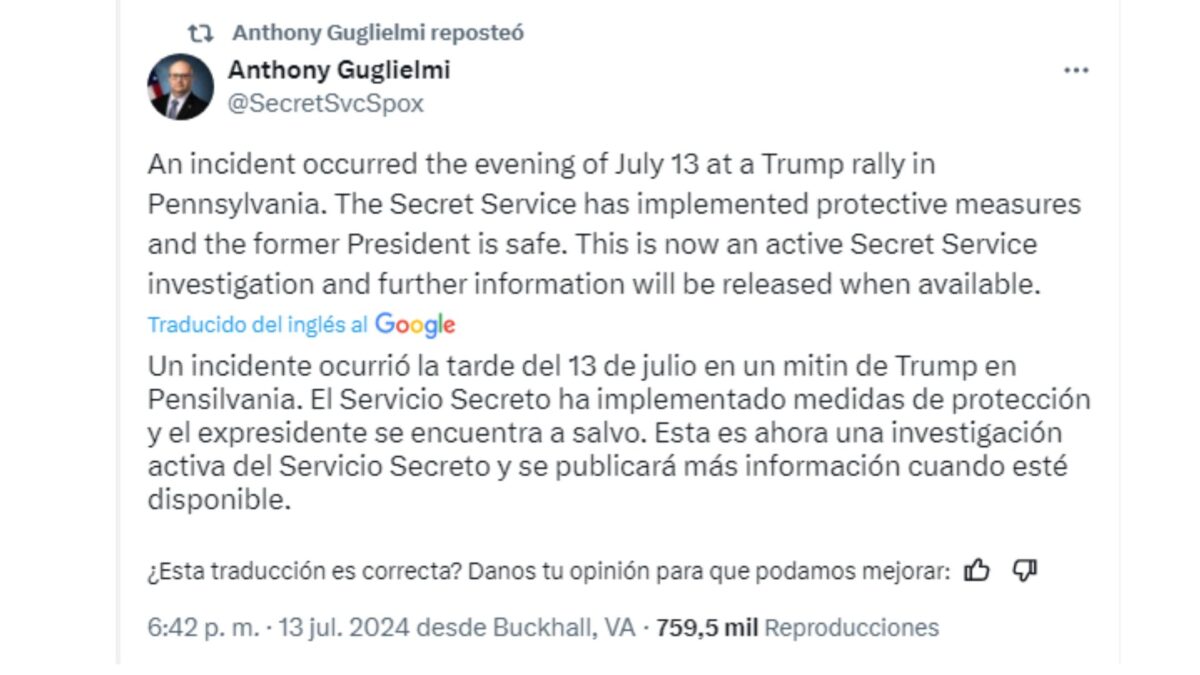The height and width of the screenshot is (675, 1200).
Task: Toggle translation approval with the like icon
Action: [x=975, y=570]
